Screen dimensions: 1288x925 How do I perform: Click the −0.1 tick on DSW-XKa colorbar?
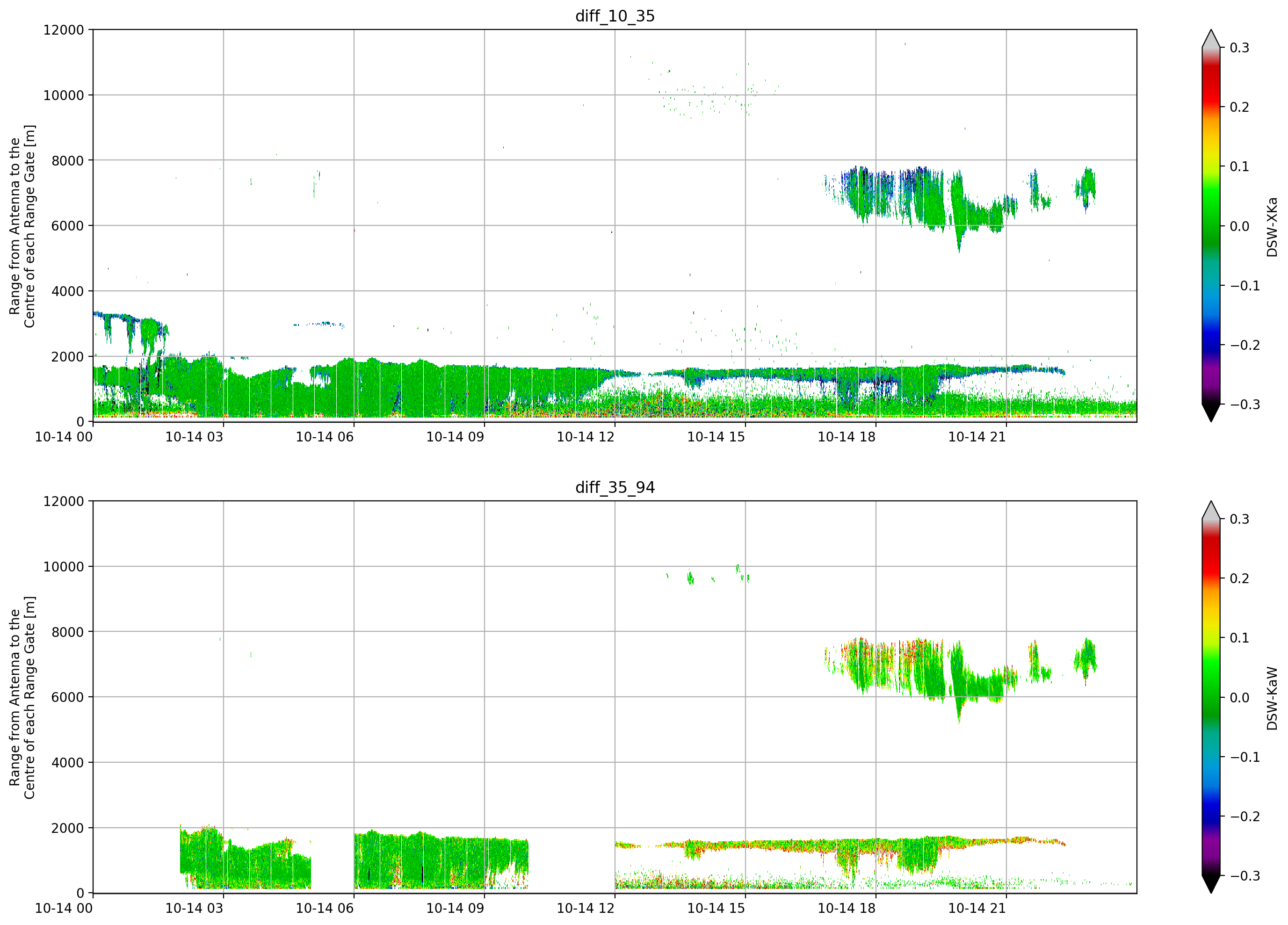click(1245, 286)
